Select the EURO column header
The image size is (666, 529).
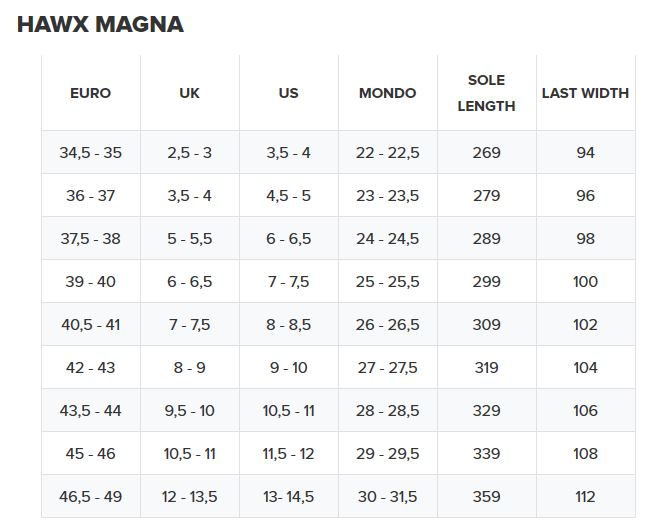pos(90,93)
